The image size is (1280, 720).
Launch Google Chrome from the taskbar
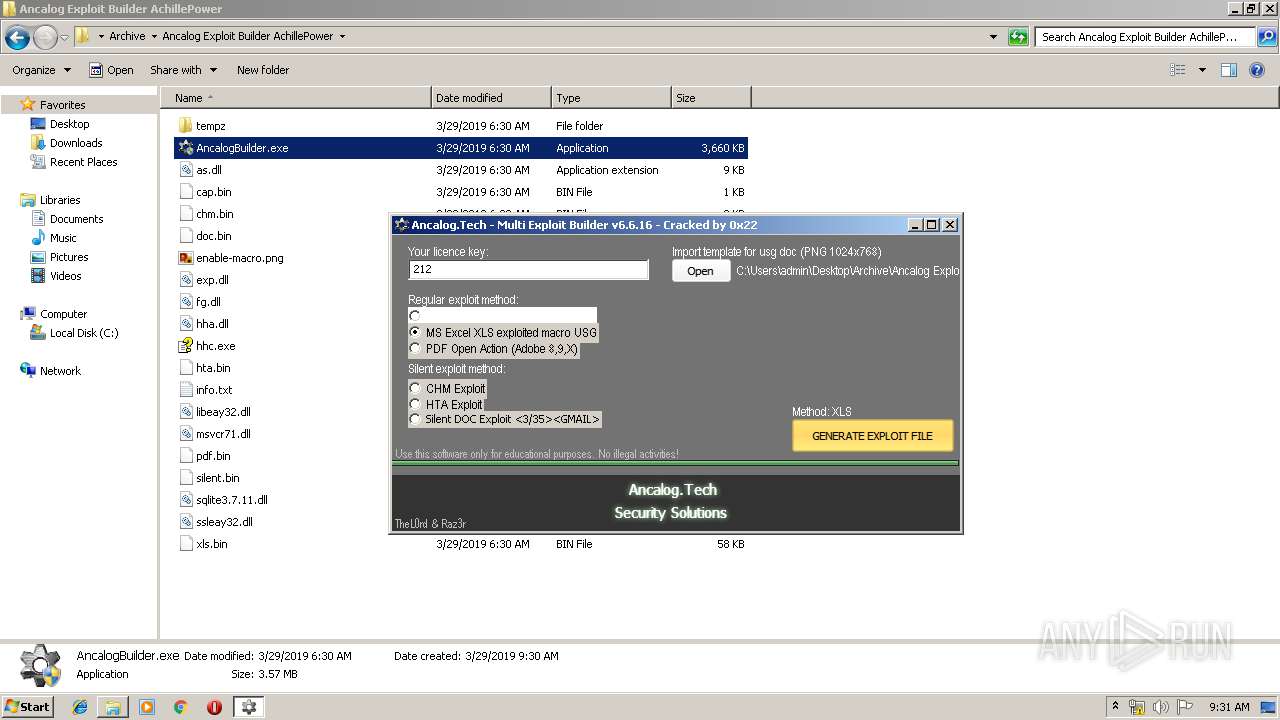click(181, 707)
